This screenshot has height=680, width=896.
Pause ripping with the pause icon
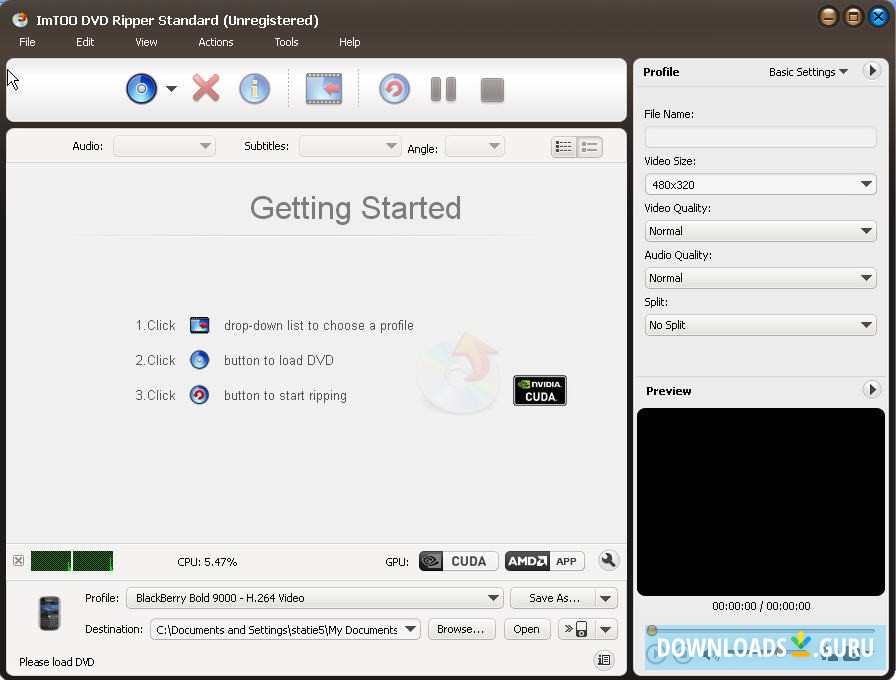[442, 88]
